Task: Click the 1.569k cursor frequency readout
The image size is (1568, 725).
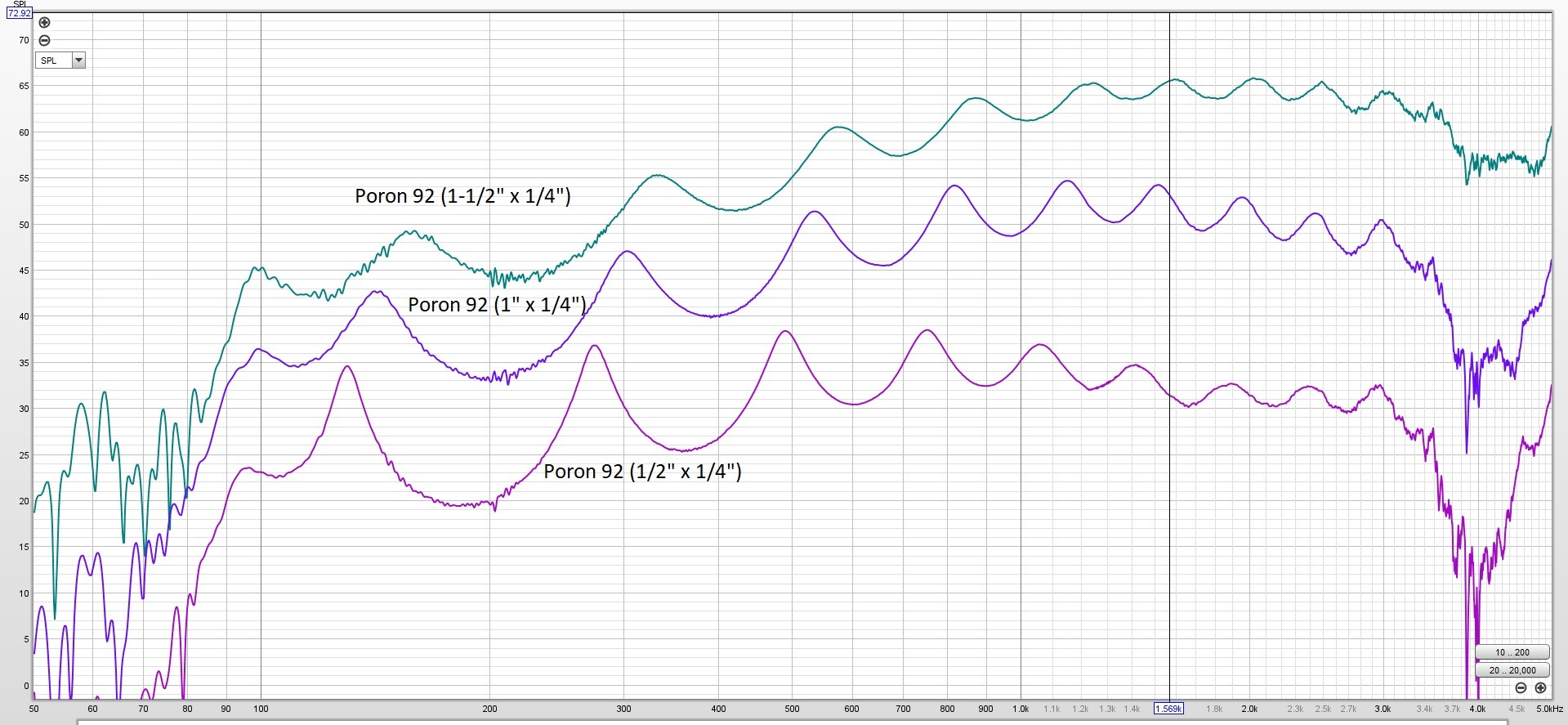Action: point(1168,709)
